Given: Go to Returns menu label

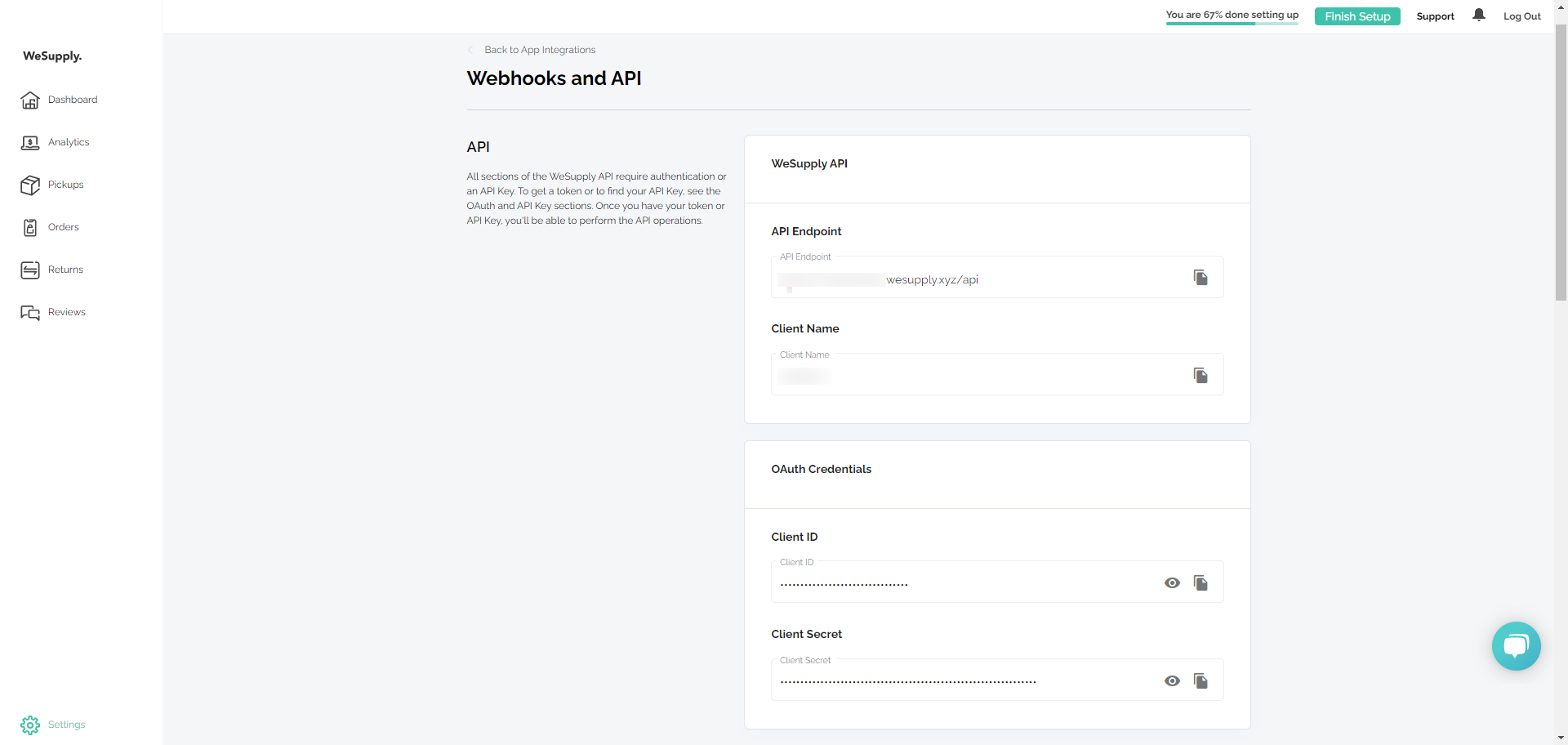Looking at the screenshot, I should [x=65, y=270].
